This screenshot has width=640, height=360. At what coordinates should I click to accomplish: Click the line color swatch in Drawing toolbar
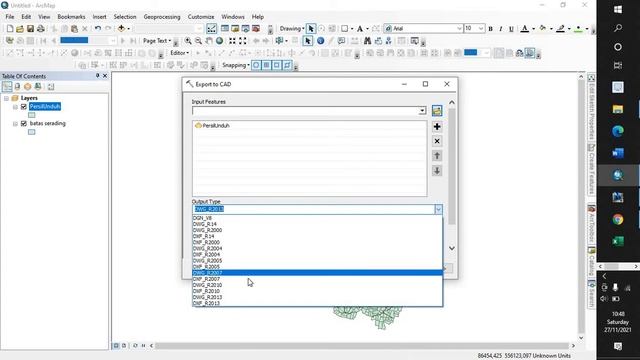pos(561,29)
